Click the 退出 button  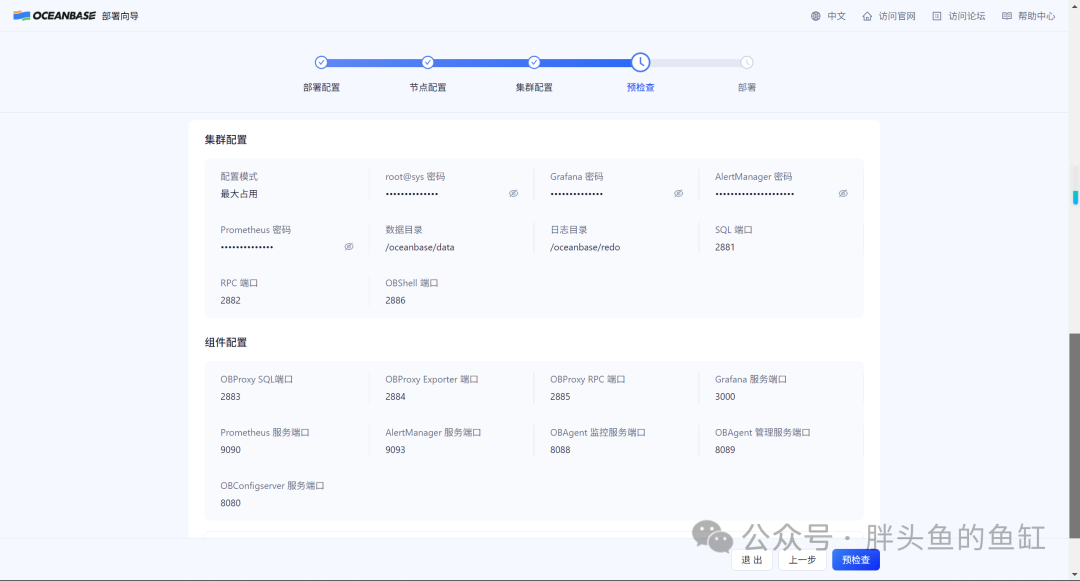point(752,560)
